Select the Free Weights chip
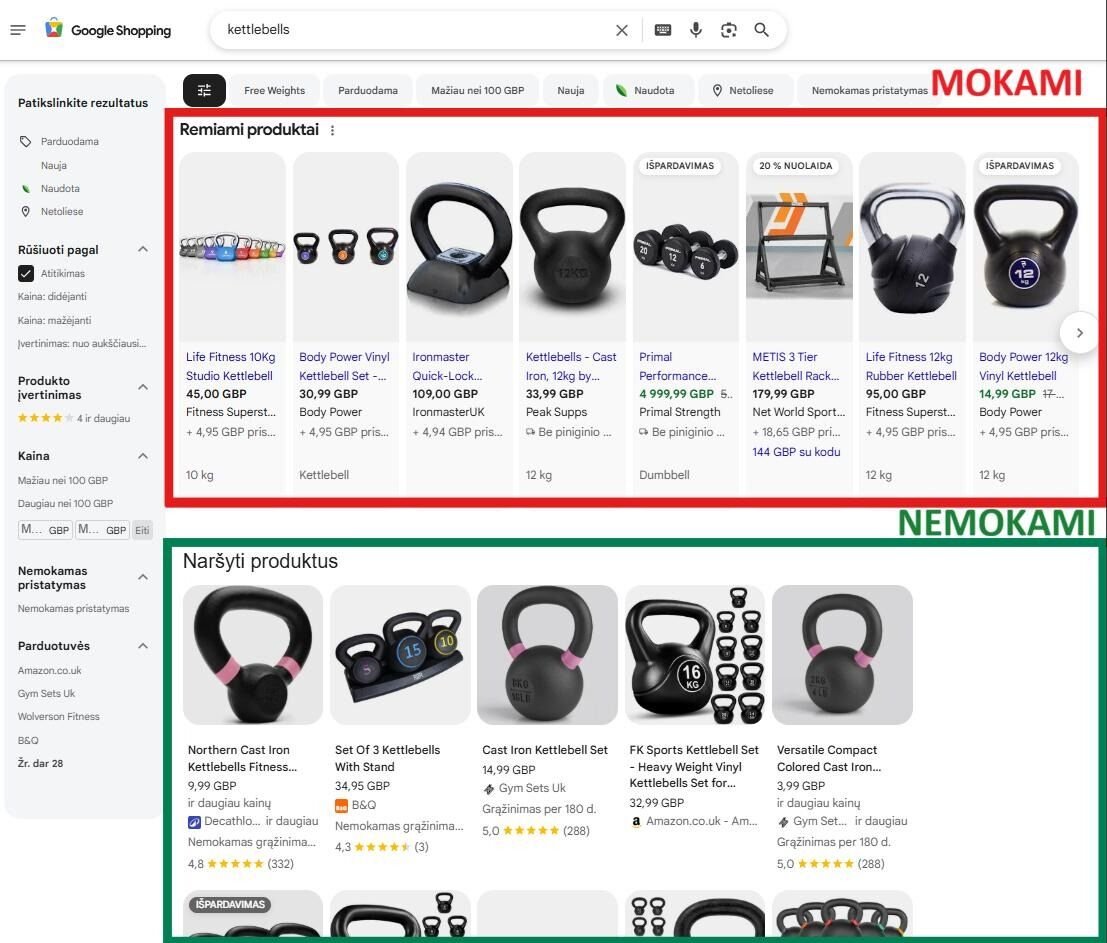Viewport: 1107px width, 943px height. 275,90
